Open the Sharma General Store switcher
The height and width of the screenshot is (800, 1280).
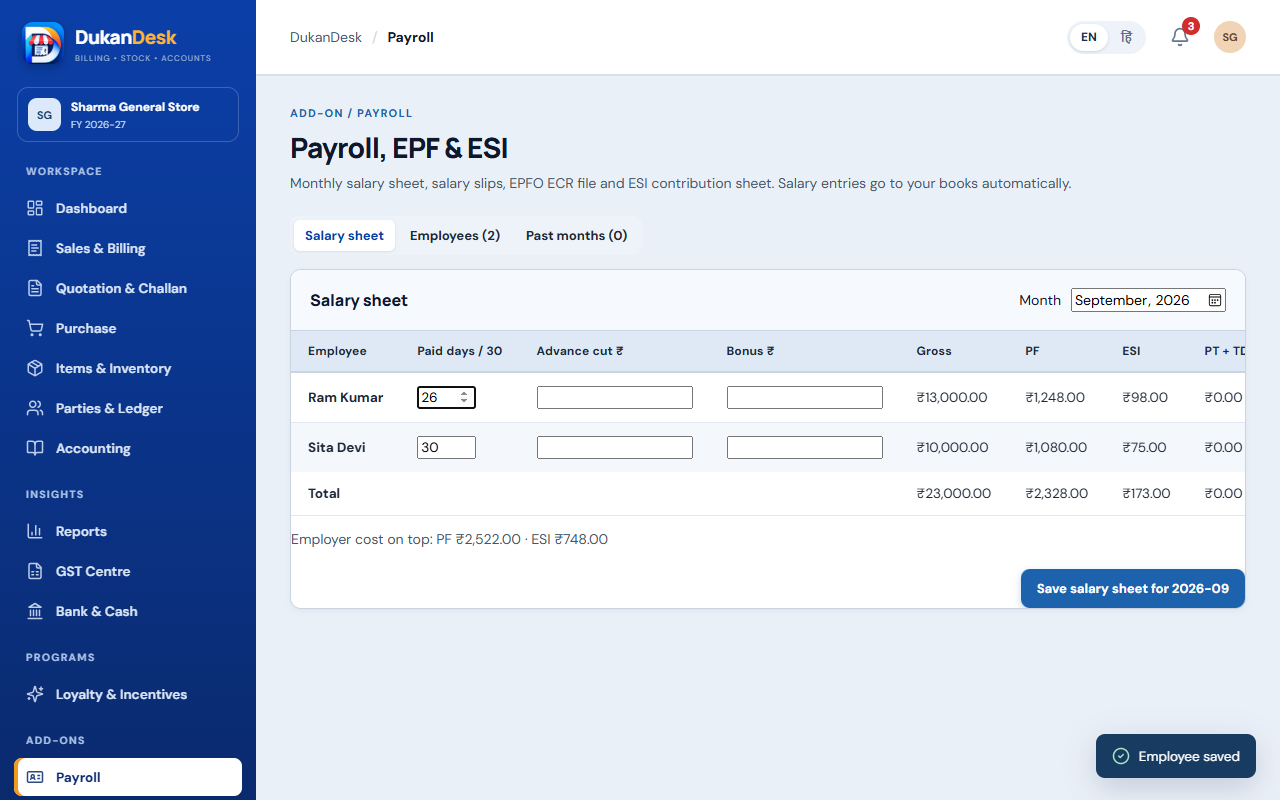[x=128, y=114]
